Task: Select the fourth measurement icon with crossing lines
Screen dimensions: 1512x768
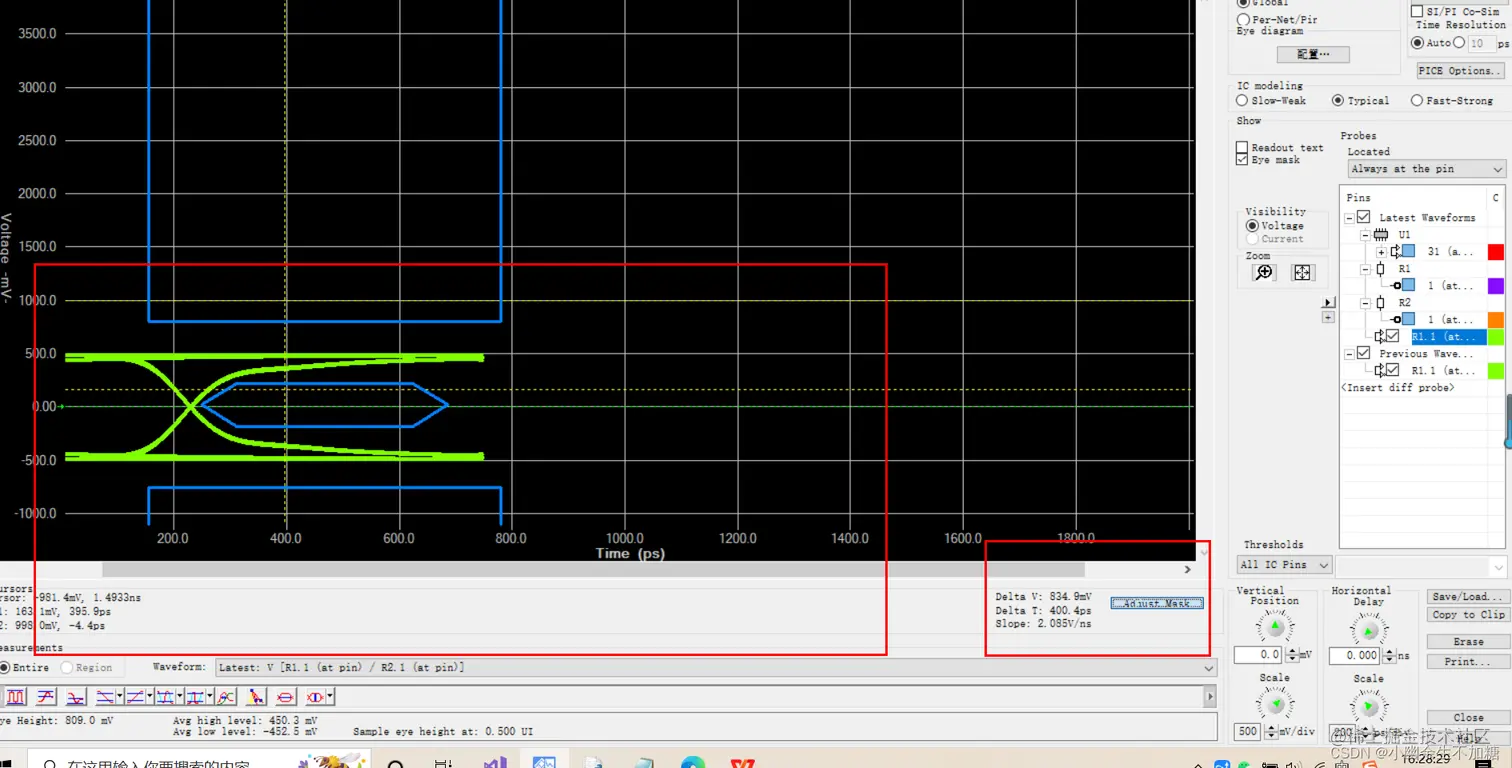Action: pyautogui.click(x=105, y=697)
